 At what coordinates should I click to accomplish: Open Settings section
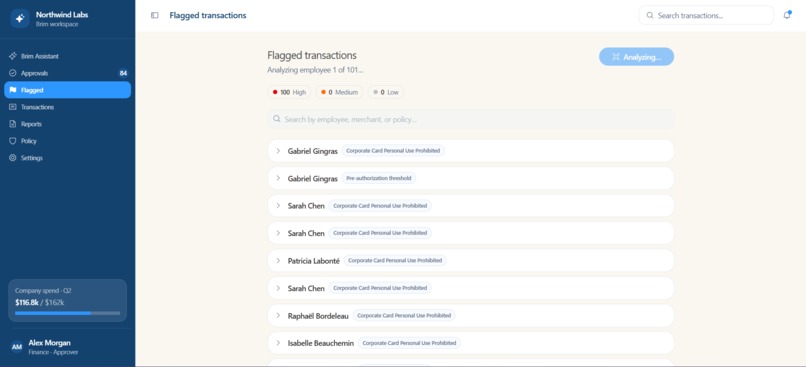(67, 158)
